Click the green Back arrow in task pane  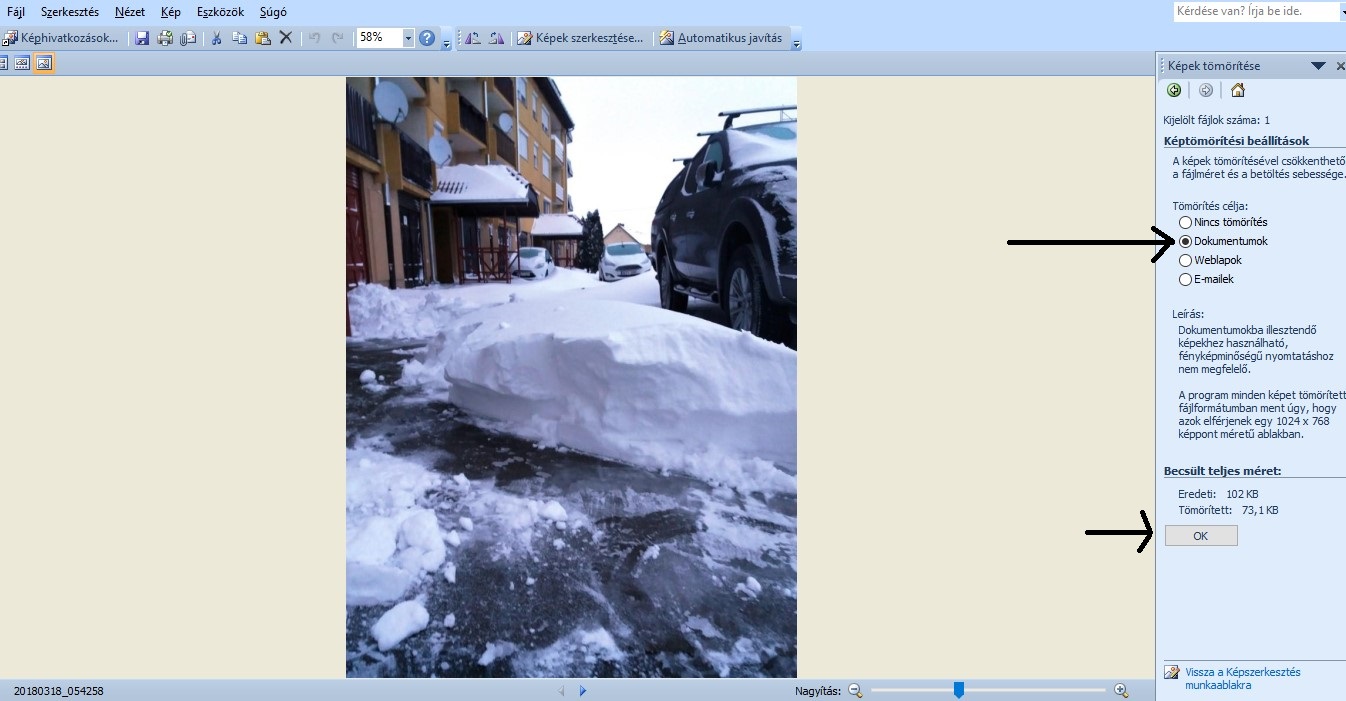(x=1174, y=90)
